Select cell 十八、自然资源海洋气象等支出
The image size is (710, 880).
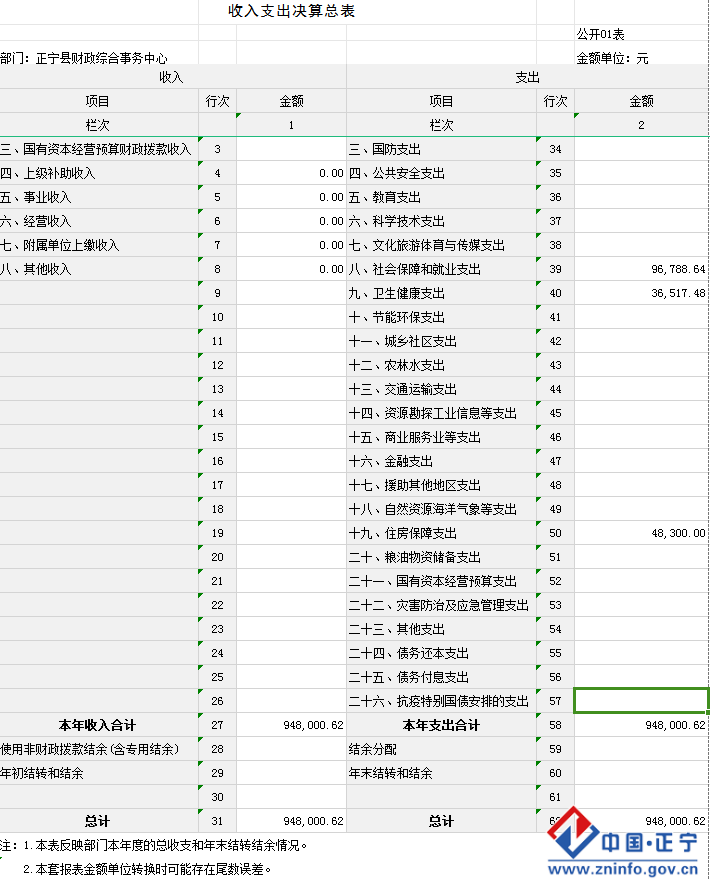(442, 509)
